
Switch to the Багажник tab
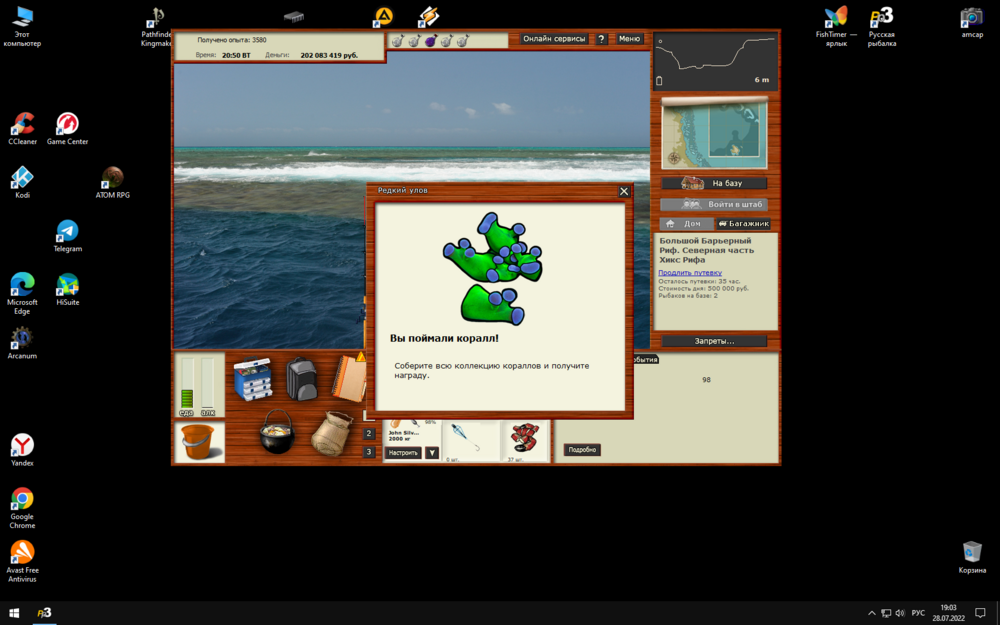click(x=742, y=224)
